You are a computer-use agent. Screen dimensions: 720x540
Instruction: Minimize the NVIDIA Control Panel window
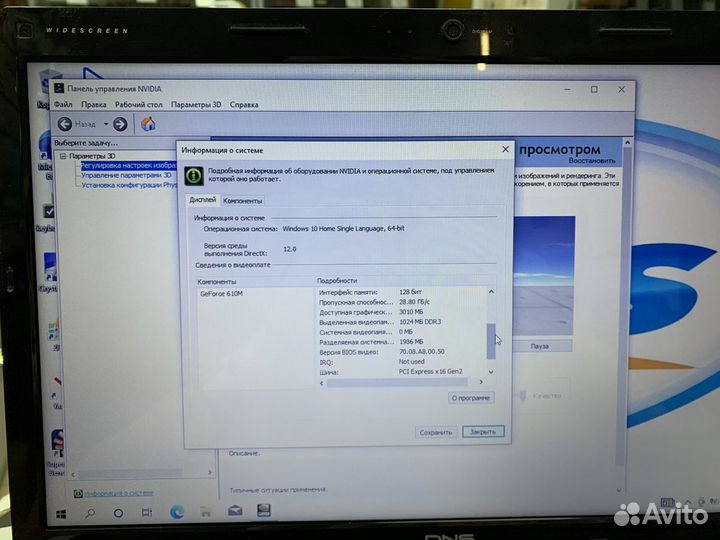568,89
